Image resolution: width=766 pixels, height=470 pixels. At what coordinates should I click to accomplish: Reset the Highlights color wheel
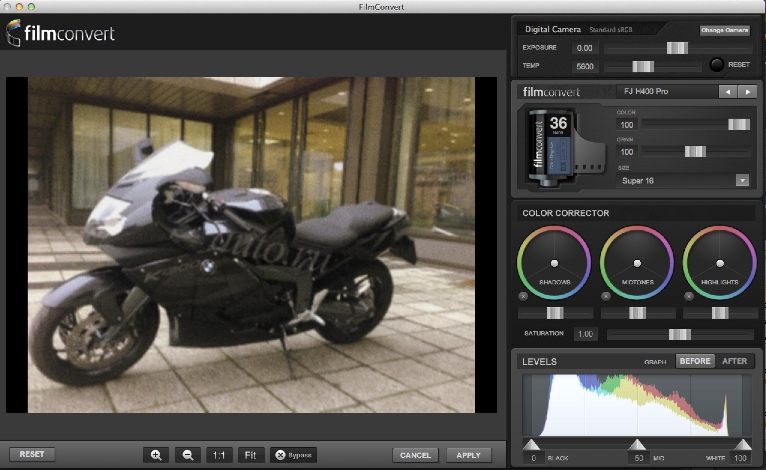pyautogui.click(x=689, y=296)
